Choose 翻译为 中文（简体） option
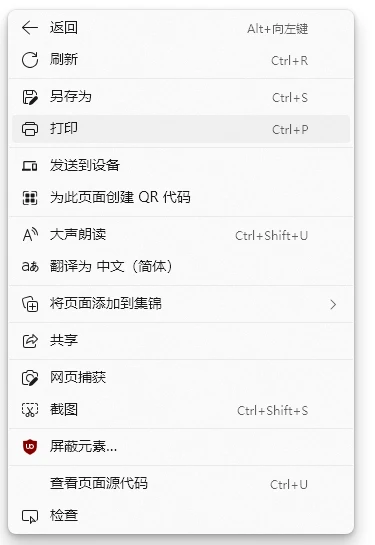The image size is (375, 545). pyautogui.click(x=181, y=267)
